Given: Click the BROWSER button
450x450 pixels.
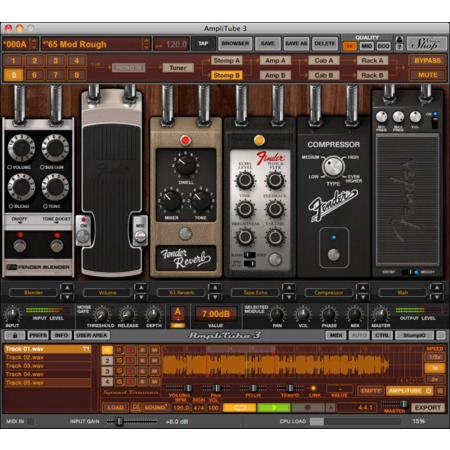Looking at the screenshot, I should coord(235,44).
